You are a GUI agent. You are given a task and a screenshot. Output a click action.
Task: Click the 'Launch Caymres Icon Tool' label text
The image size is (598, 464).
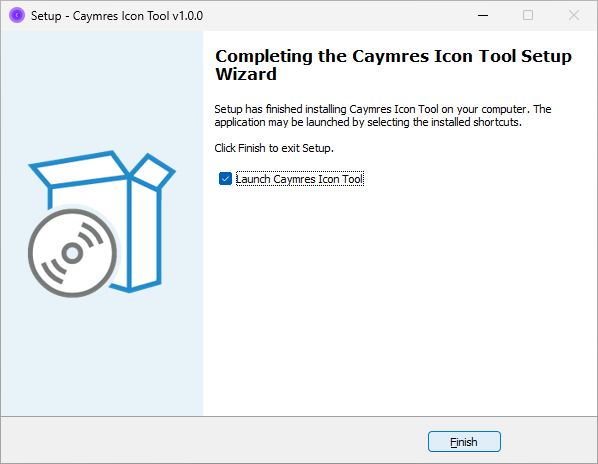tap(299, 179)
